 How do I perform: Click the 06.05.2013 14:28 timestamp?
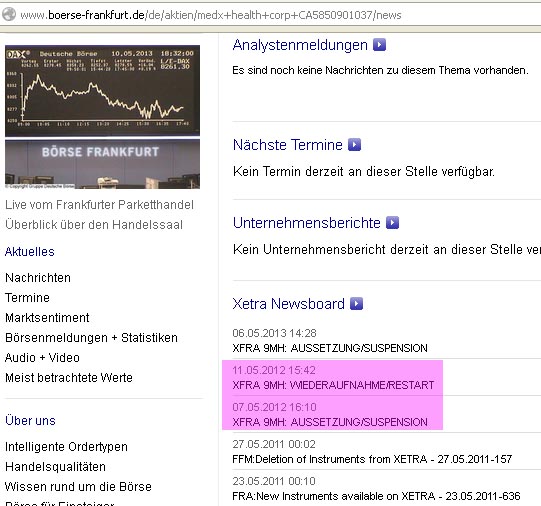click(x=274, y=333)
